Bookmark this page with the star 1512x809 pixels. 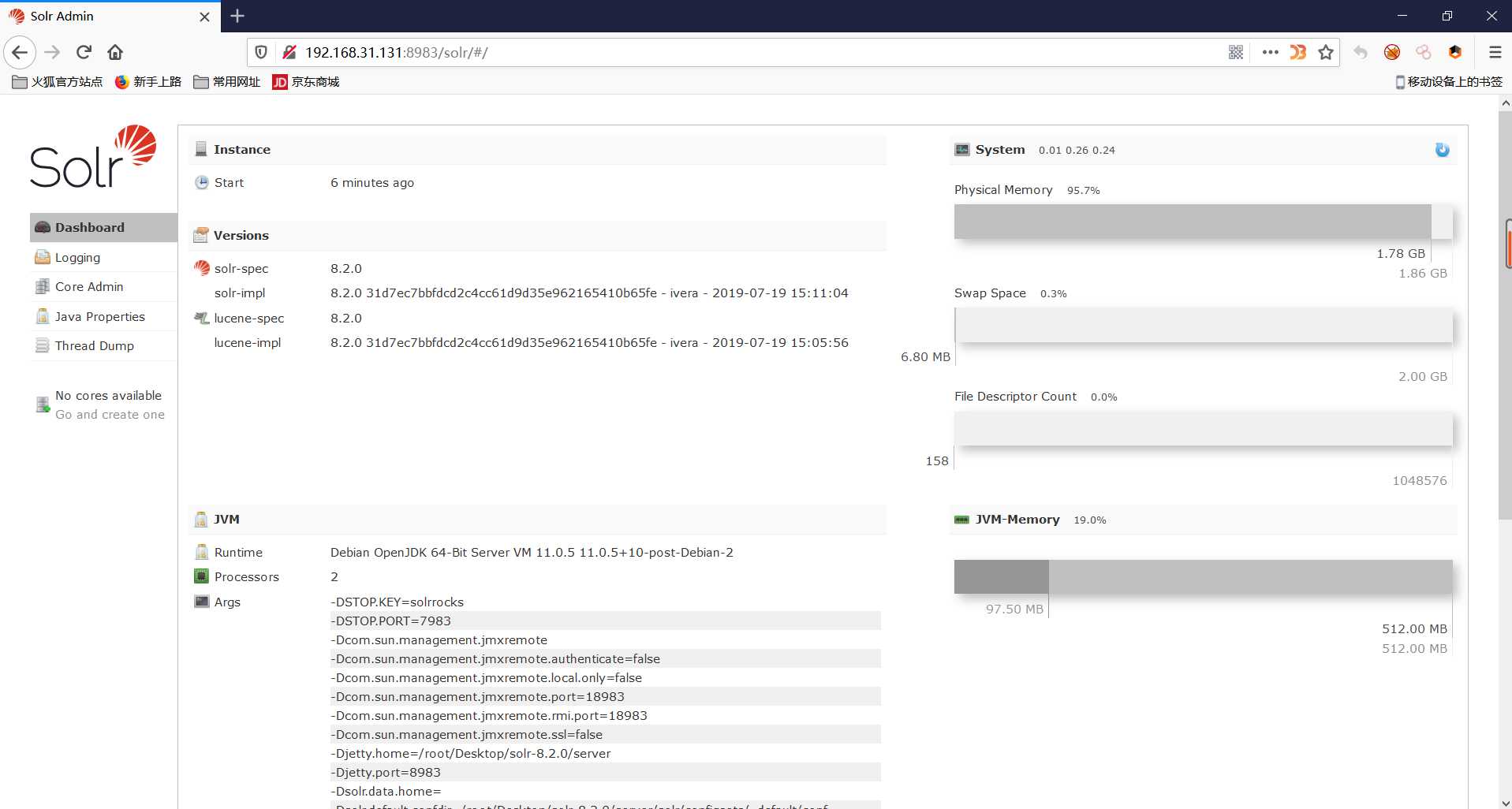(1326, 52)
